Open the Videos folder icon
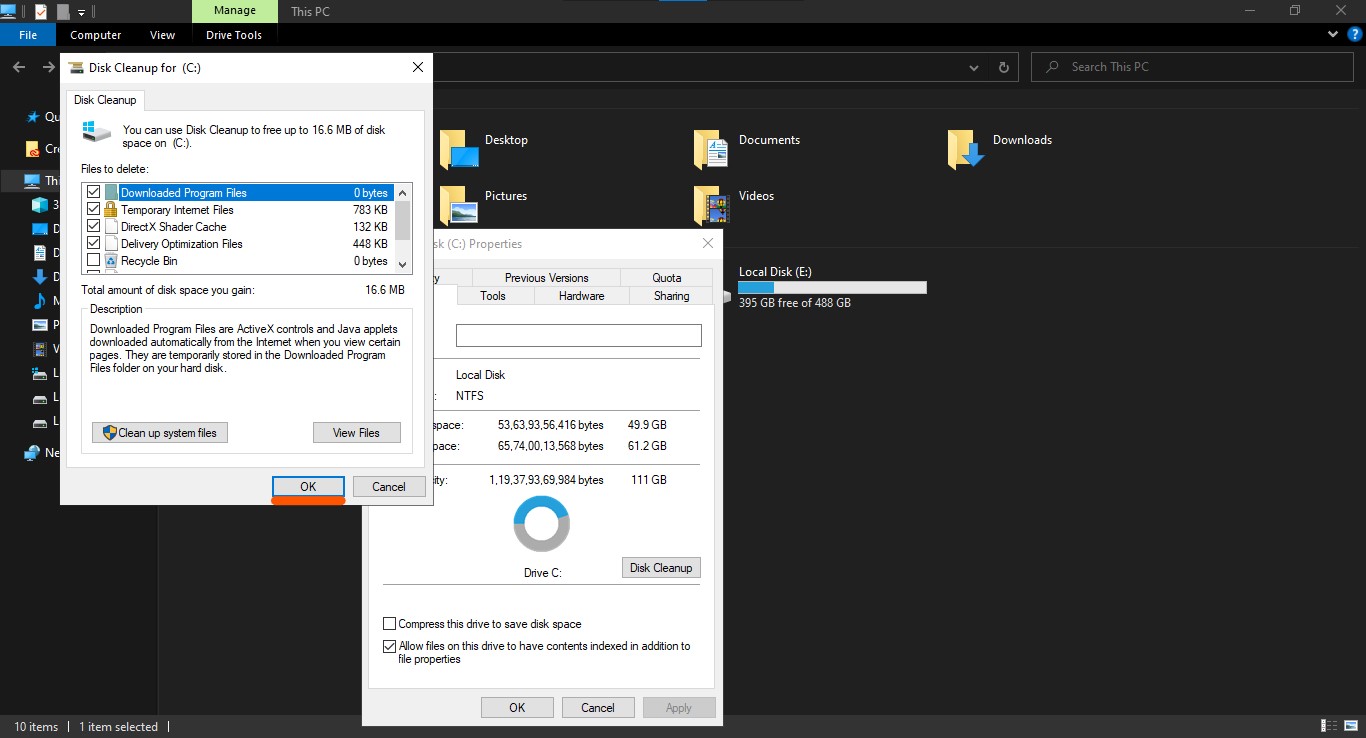 pos(712,206)
